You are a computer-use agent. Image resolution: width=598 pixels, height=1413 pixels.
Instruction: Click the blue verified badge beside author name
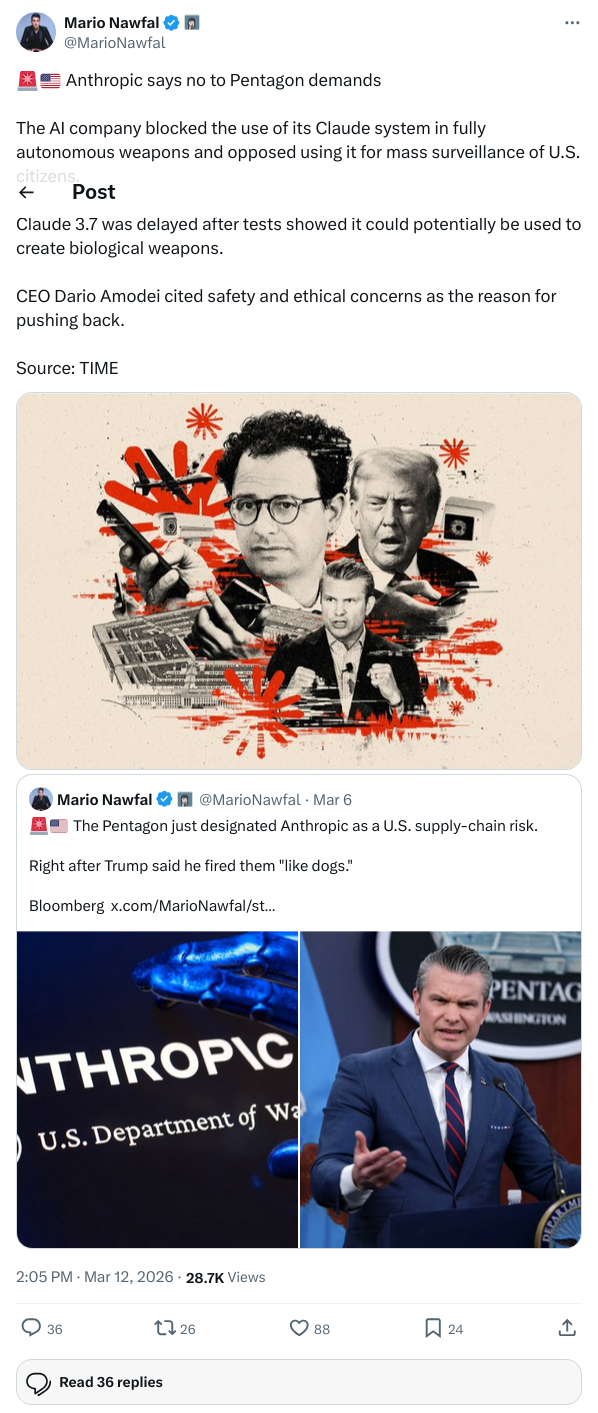click(172, 23)
